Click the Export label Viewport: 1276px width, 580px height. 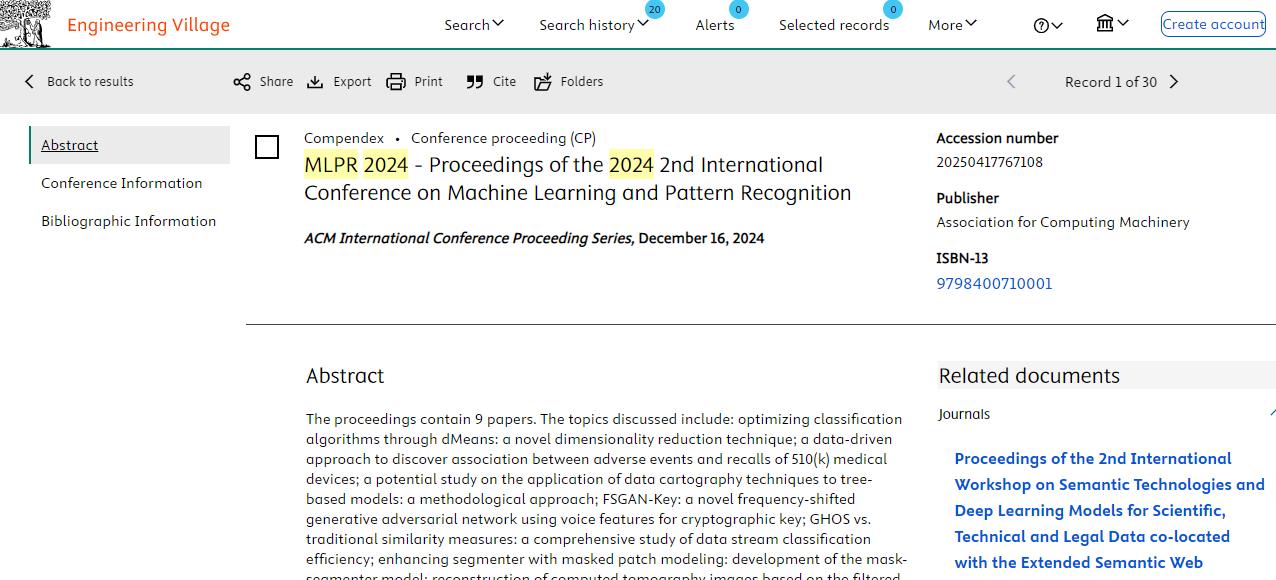pos(352,82)
